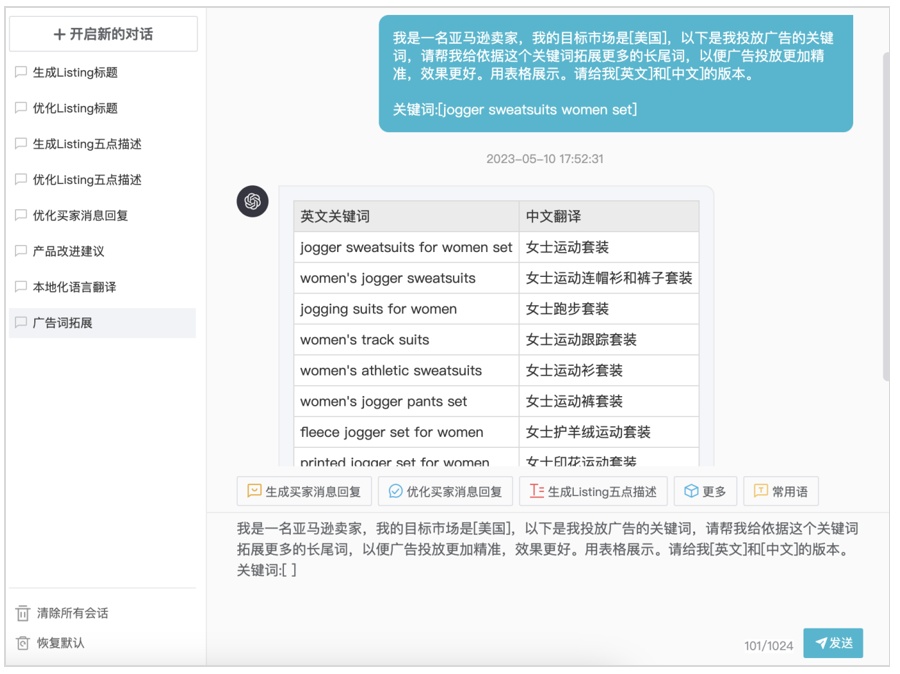This screenshot has width=900, height=674.
Task: Click the checkmark icon on 优化买家消息回复 shortcut
Action: [395, 491]
